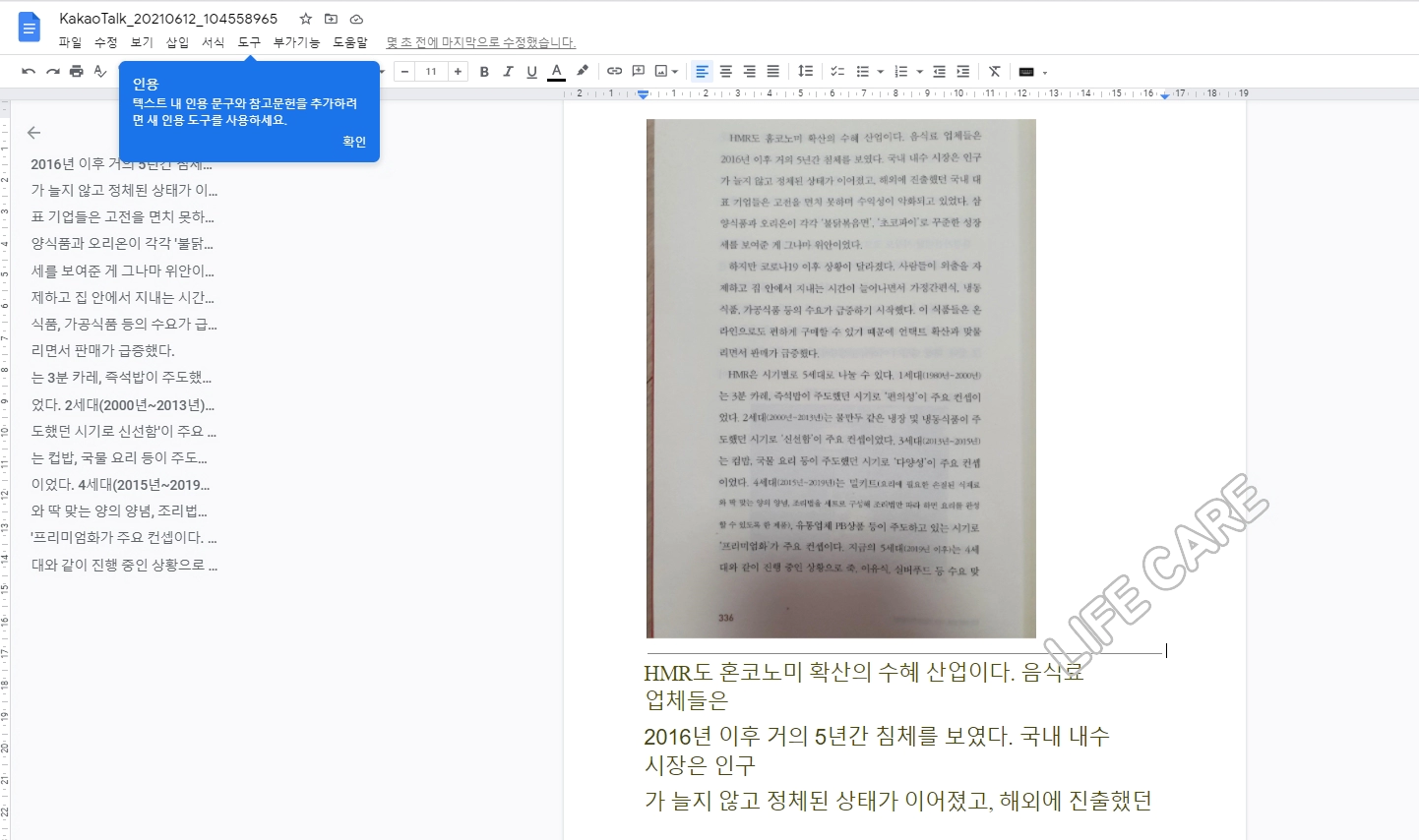
Task: Check the cloud save status icon
Action: [356, 19]
